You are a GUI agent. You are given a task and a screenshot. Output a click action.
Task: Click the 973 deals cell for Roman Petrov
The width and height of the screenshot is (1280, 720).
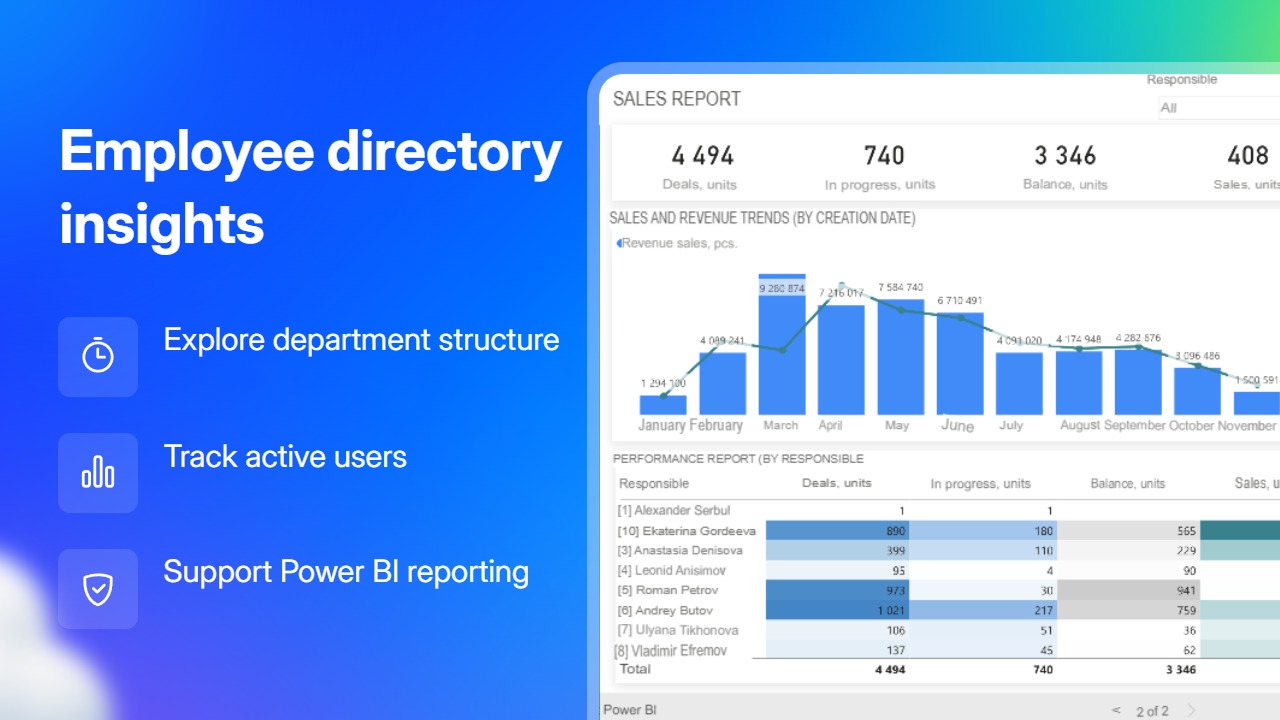838,591
